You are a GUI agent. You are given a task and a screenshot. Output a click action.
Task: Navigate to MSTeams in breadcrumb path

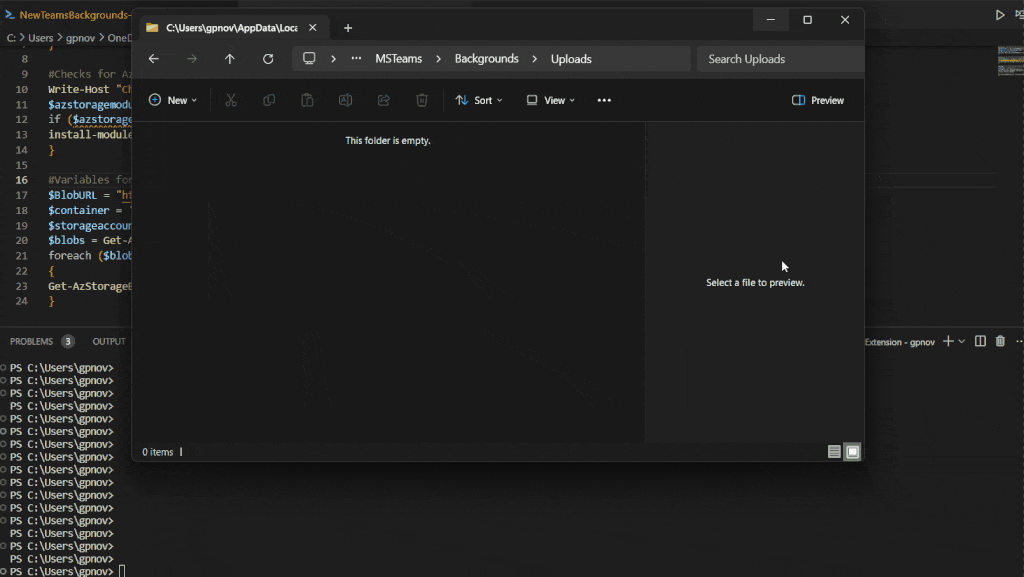click(398, 59)
